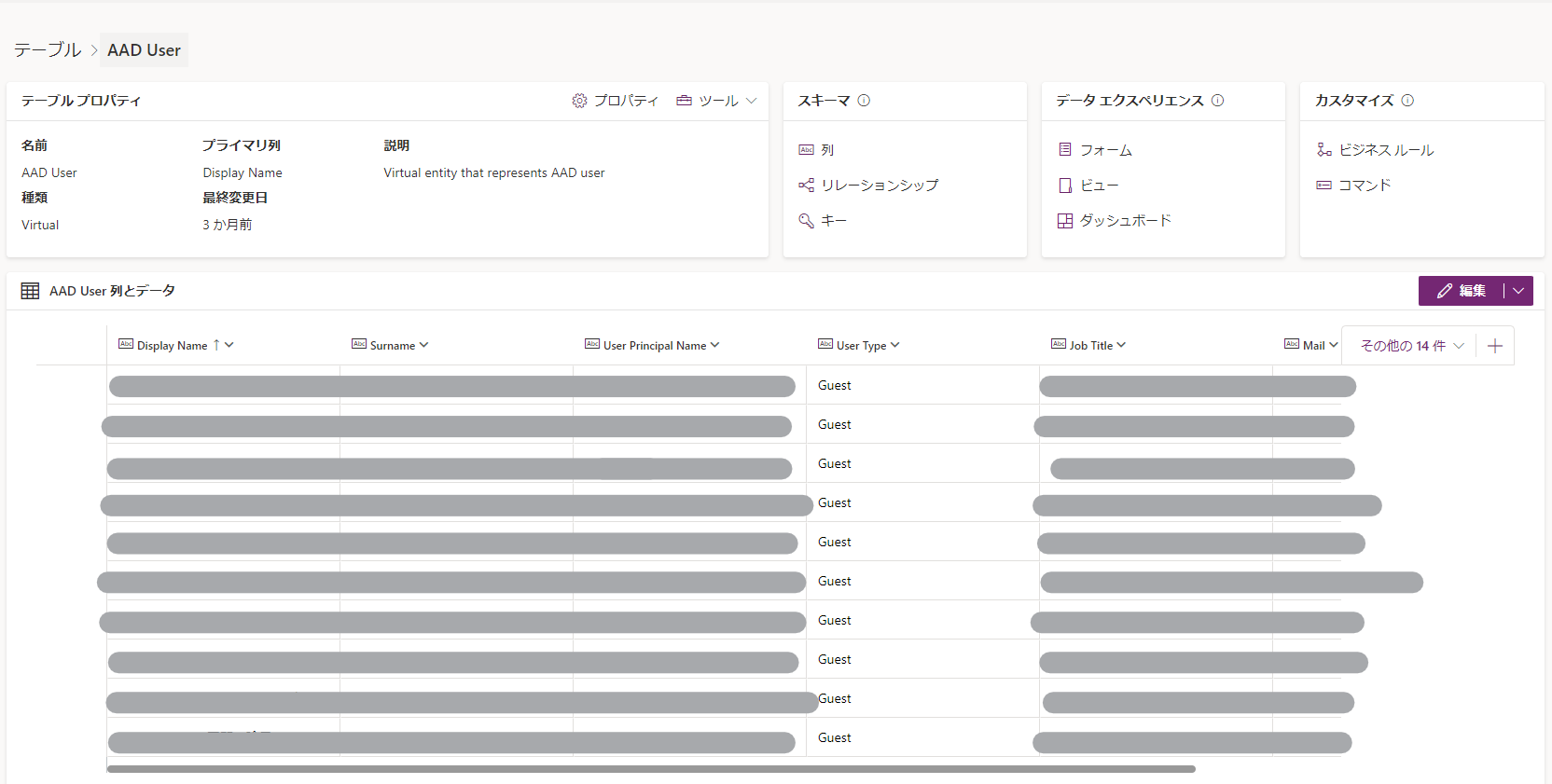The width and height of the screenshot is (1552, 784).
Task: Click the 列 column icon
Action: (807, 150)
